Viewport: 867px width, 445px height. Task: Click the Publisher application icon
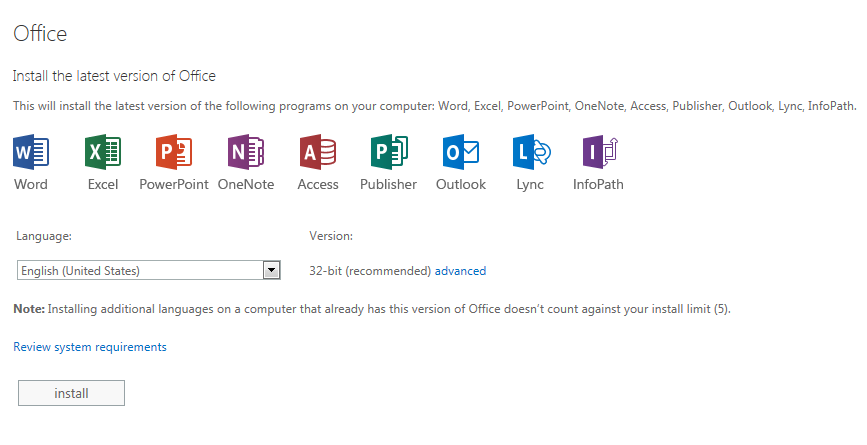389,152
